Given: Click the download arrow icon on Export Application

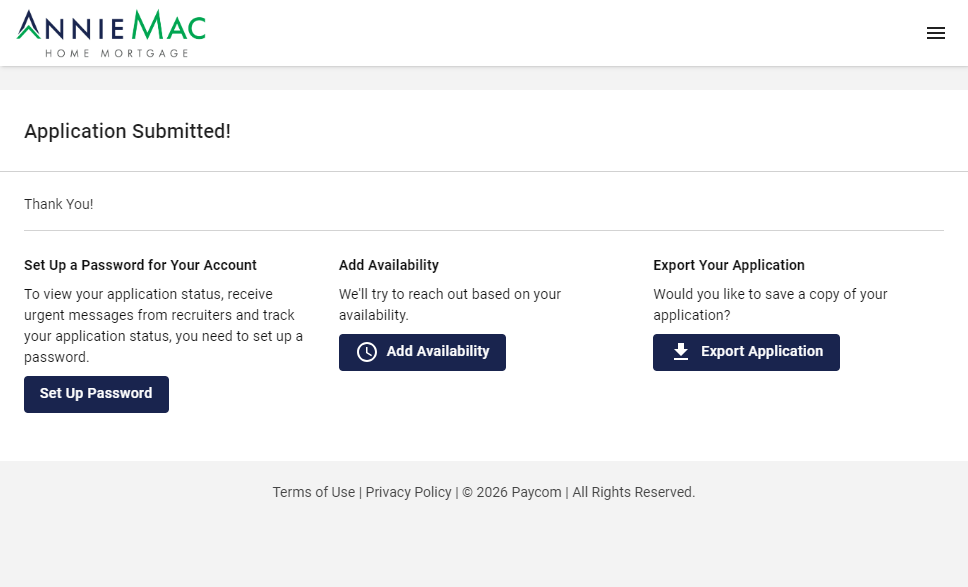Looking at the screenshot, I should [681, 352].
